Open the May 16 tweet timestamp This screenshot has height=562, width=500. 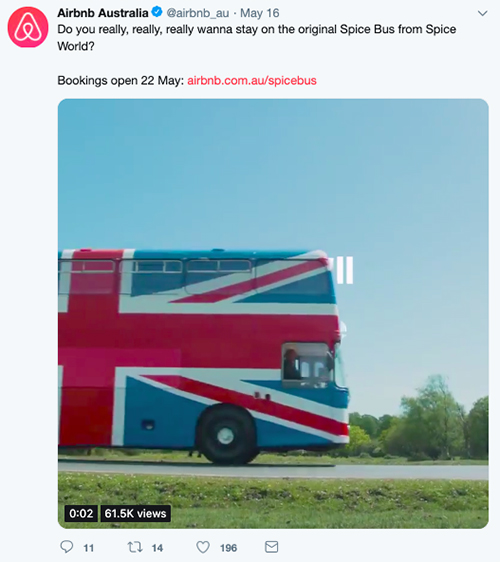coord(259,13)
